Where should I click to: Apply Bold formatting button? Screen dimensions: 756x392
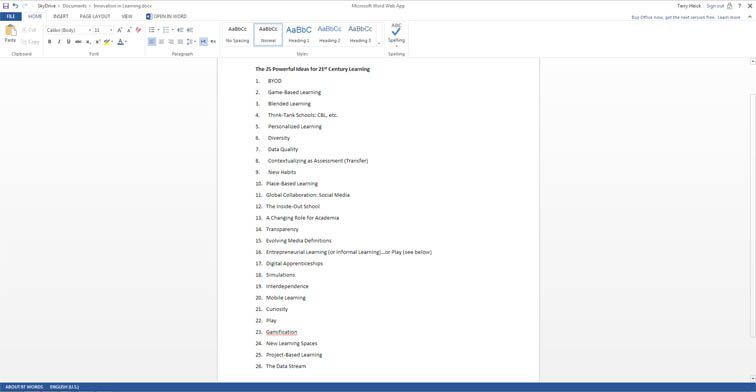tap(49, 42)
